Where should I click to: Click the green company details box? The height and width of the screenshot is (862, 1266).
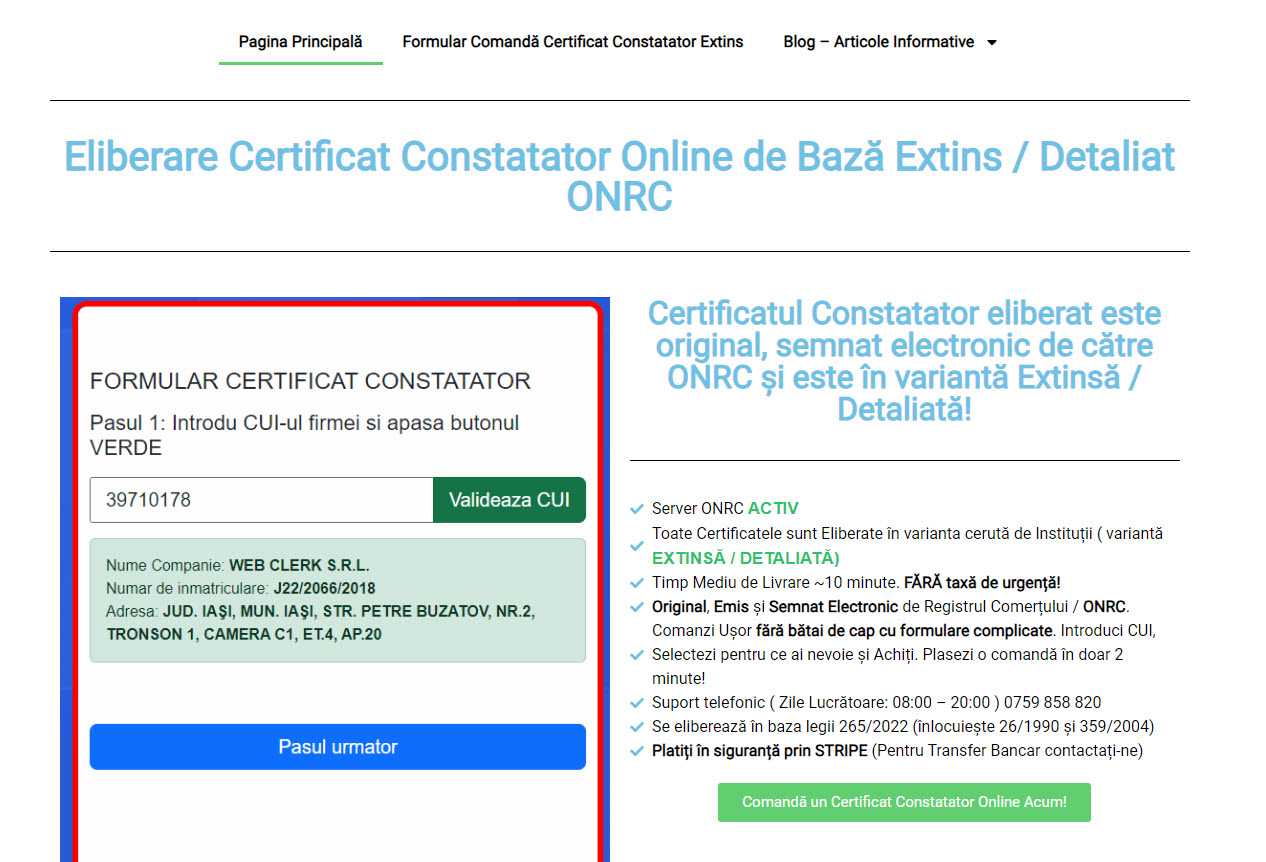pyautogui.click(x=337, y=600)
